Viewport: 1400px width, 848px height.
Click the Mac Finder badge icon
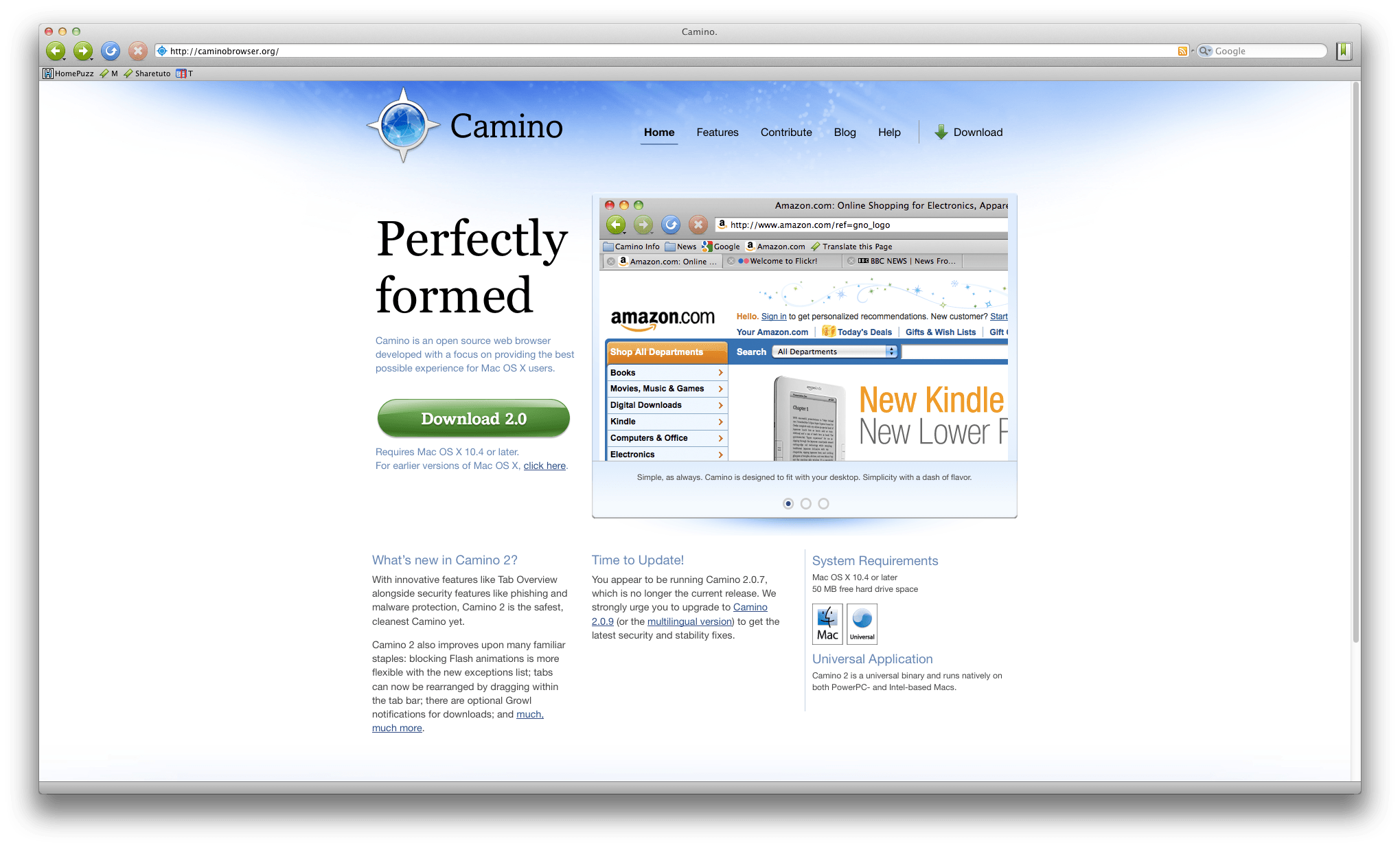coord(827,623)
